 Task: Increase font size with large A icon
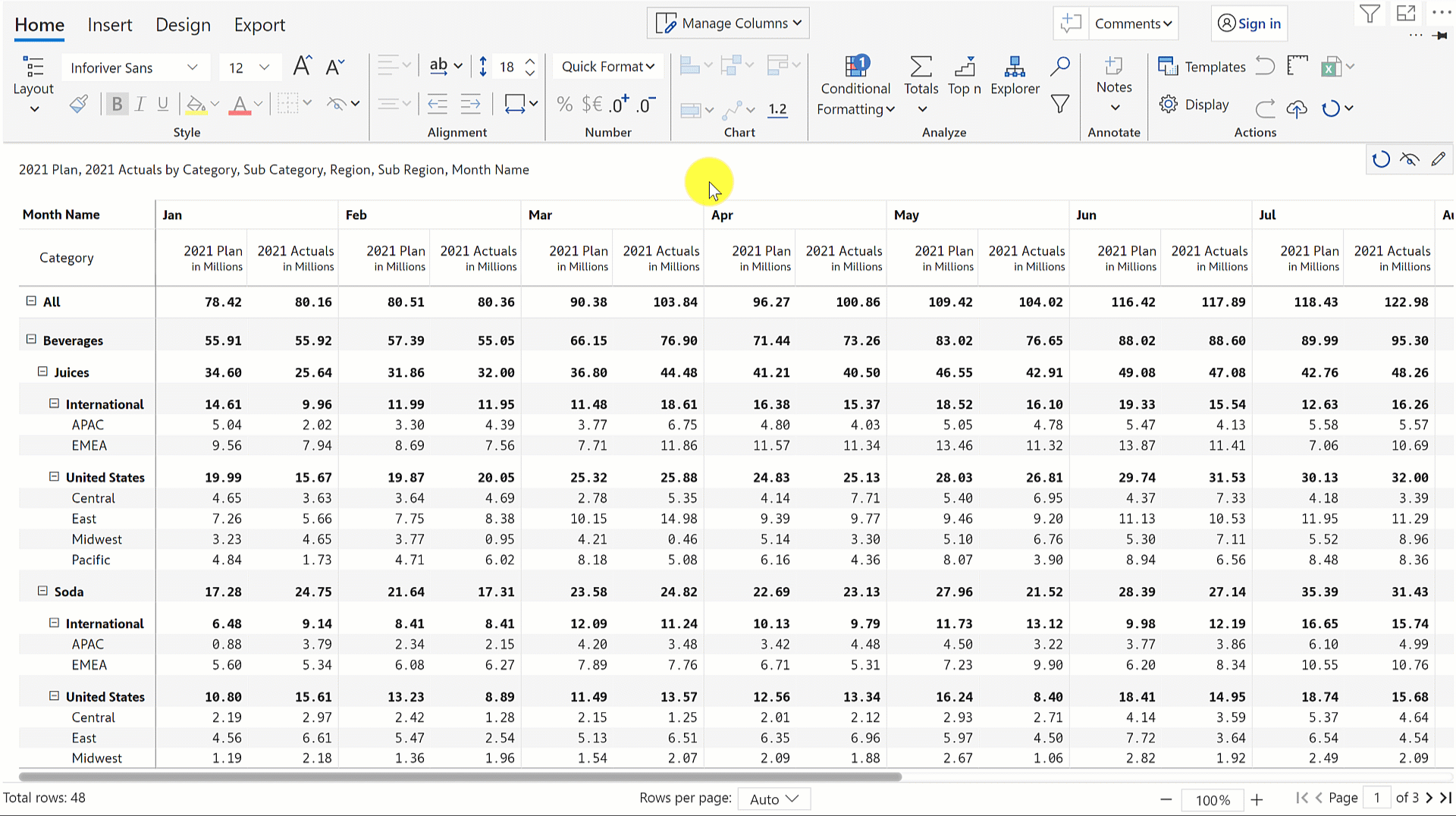[x=302, y=66]
